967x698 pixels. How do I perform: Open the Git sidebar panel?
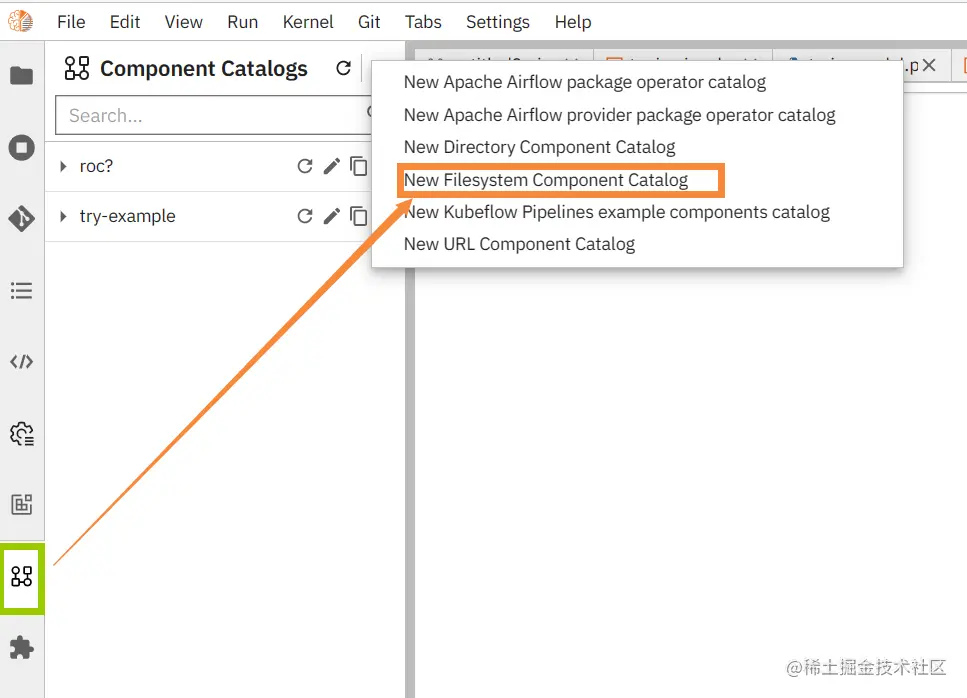[21, 219]
